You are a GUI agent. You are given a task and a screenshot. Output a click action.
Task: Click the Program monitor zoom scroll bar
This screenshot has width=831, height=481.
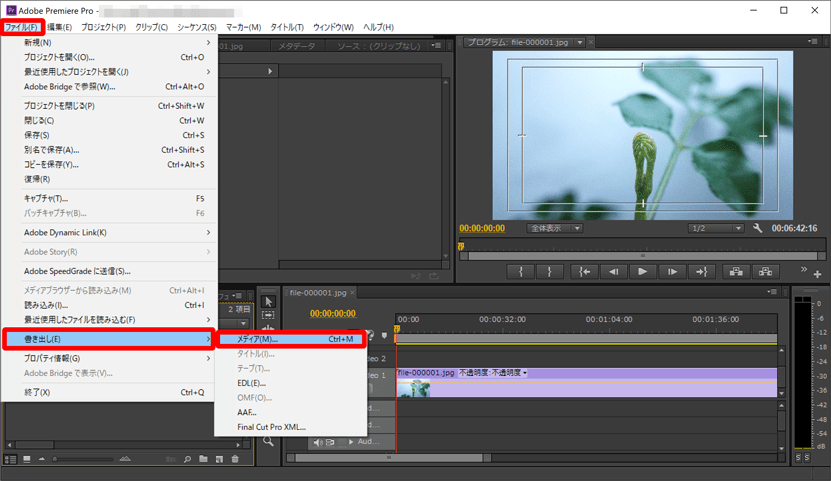pyautogui.click(x=643, y=256)
